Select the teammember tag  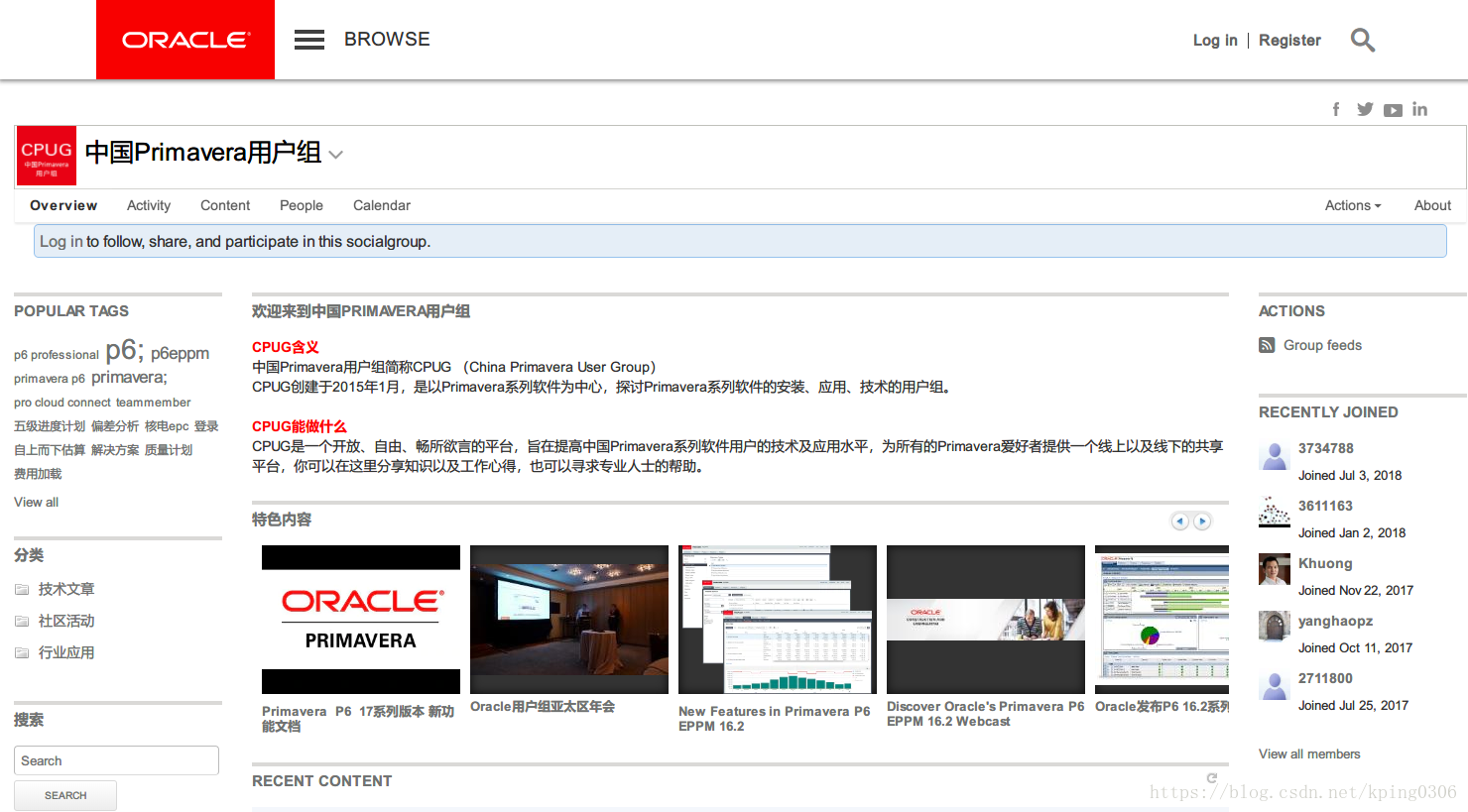153,403
